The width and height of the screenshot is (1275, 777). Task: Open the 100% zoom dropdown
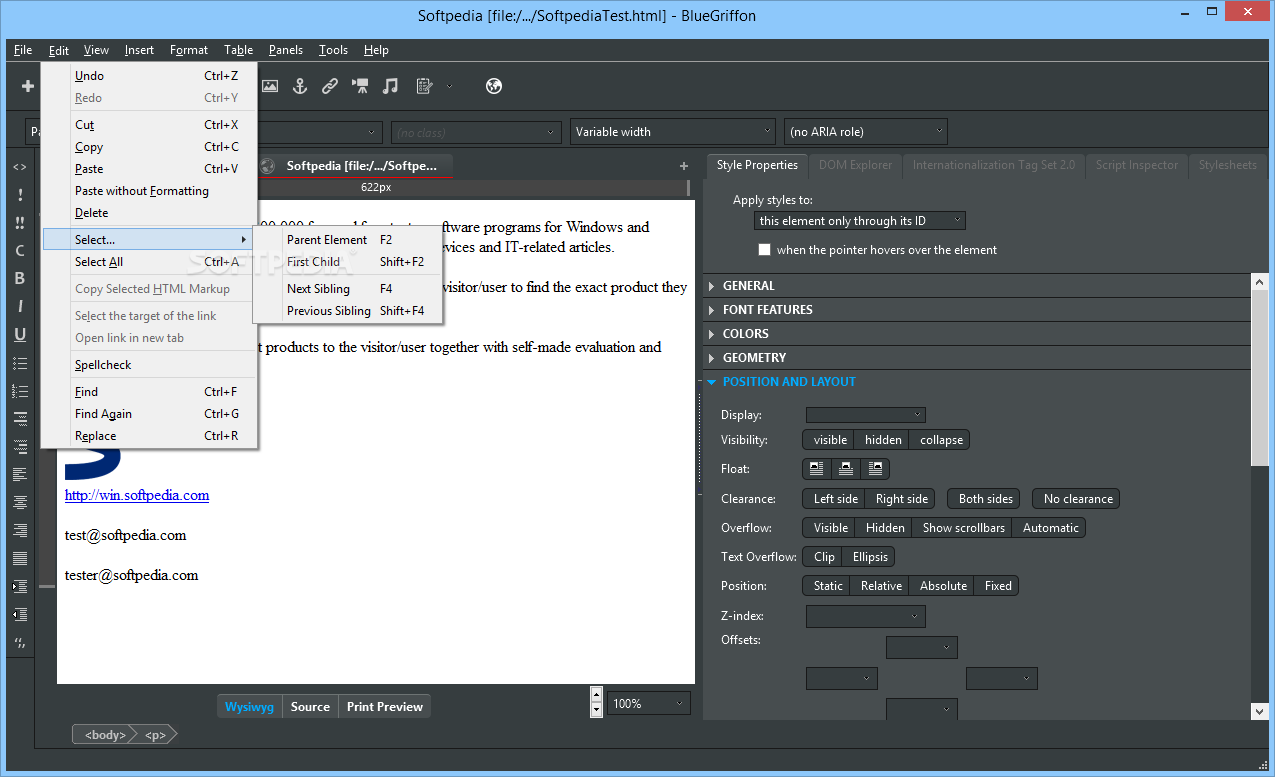(649, 704)
